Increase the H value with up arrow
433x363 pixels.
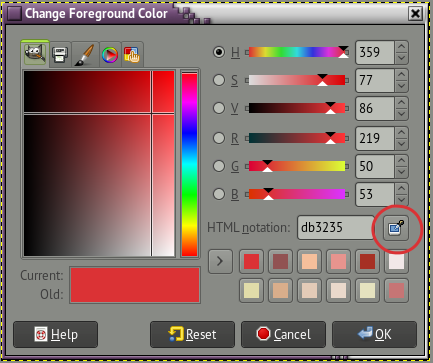(x=402, y=46)
